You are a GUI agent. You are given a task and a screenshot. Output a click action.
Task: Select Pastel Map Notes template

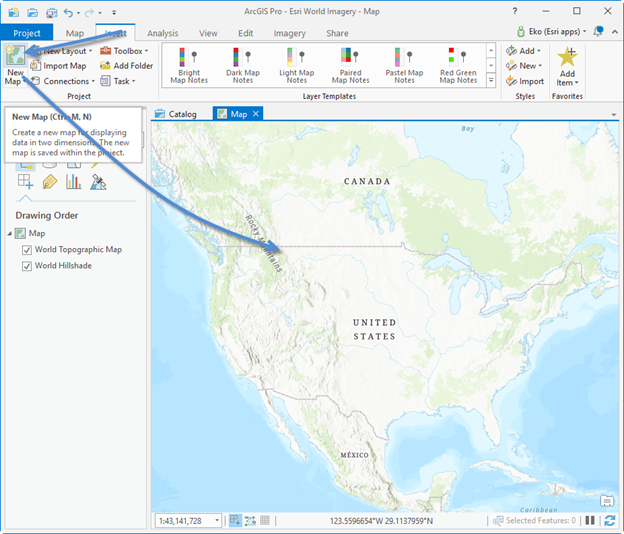(x=404, y=65)
